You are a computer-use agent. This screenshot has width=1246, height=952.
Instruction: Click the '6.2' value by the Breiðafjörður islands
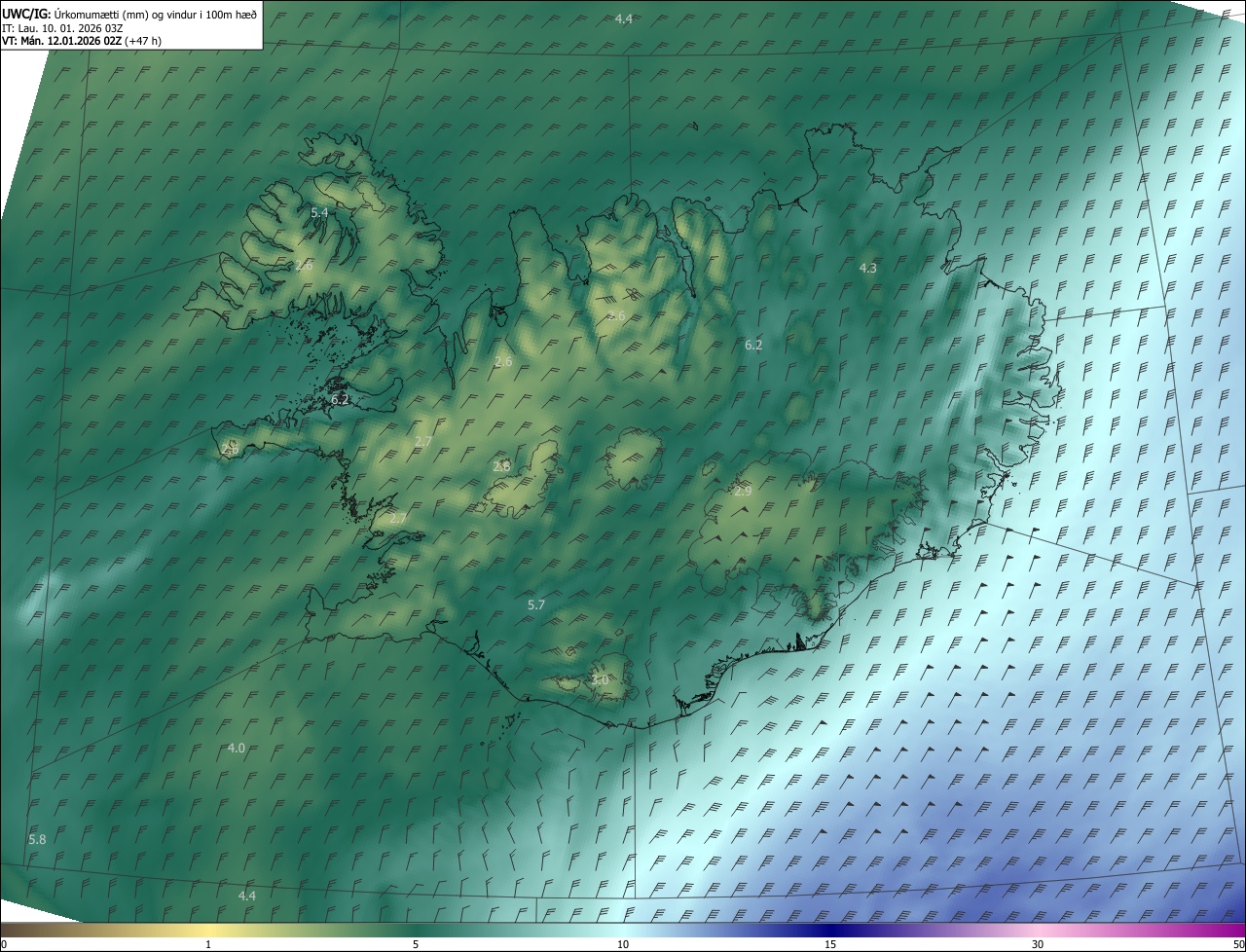click(340, 399)
